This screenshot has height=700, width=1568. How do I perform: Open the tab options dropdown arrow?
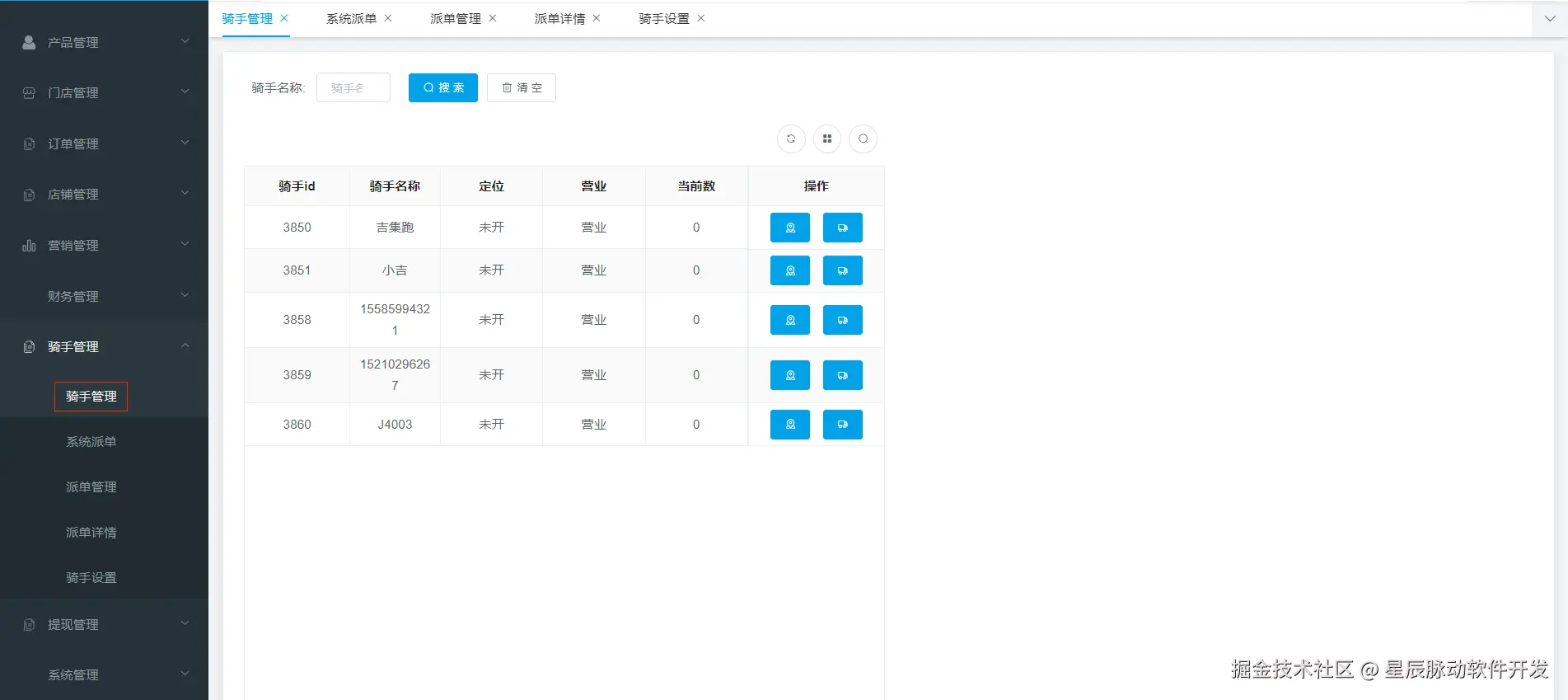point(1550,19)
